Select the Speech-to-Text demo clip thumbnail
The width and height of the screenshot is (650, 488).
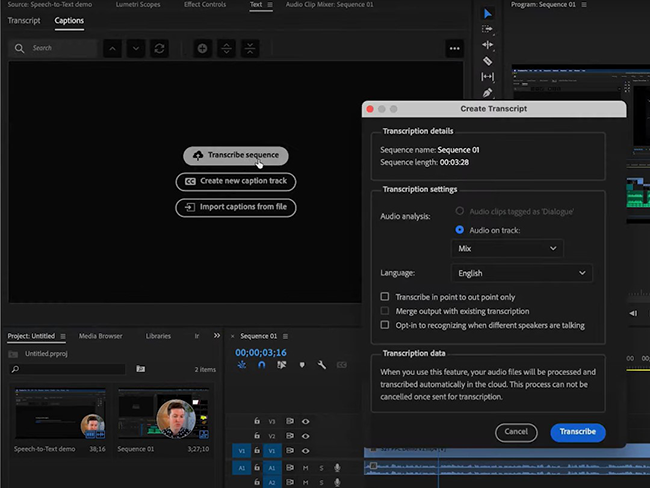coord(60,413)
